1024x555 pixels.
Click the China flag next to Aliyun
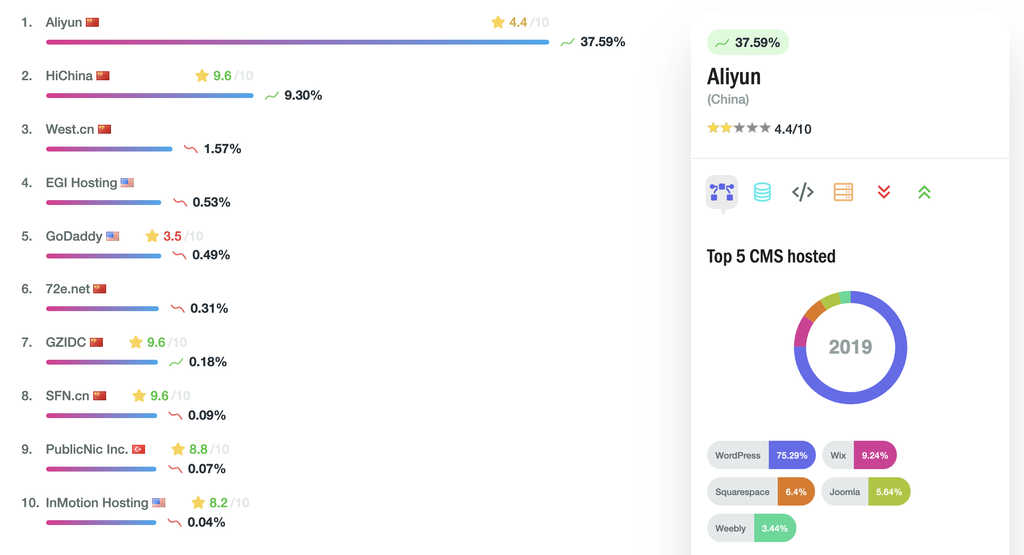click(x=93, y=22)
